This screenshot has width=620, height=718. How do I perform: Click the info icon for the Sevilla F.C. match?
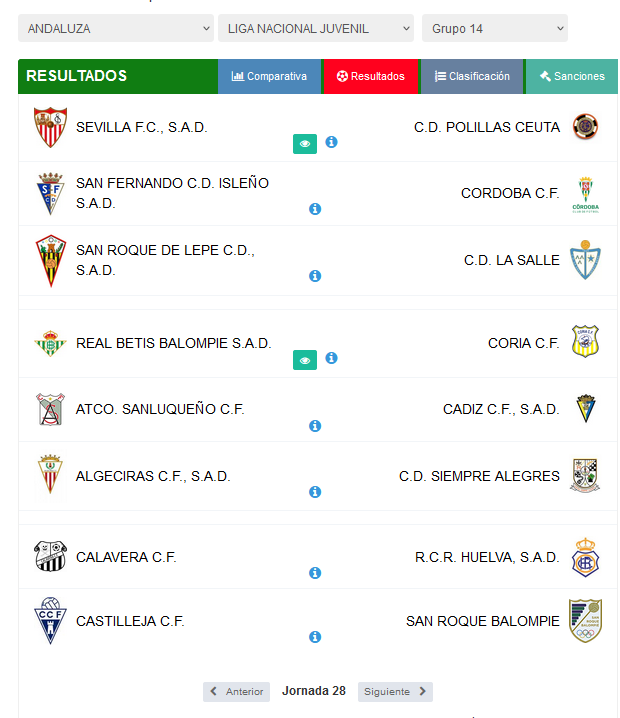coord(331,142)
